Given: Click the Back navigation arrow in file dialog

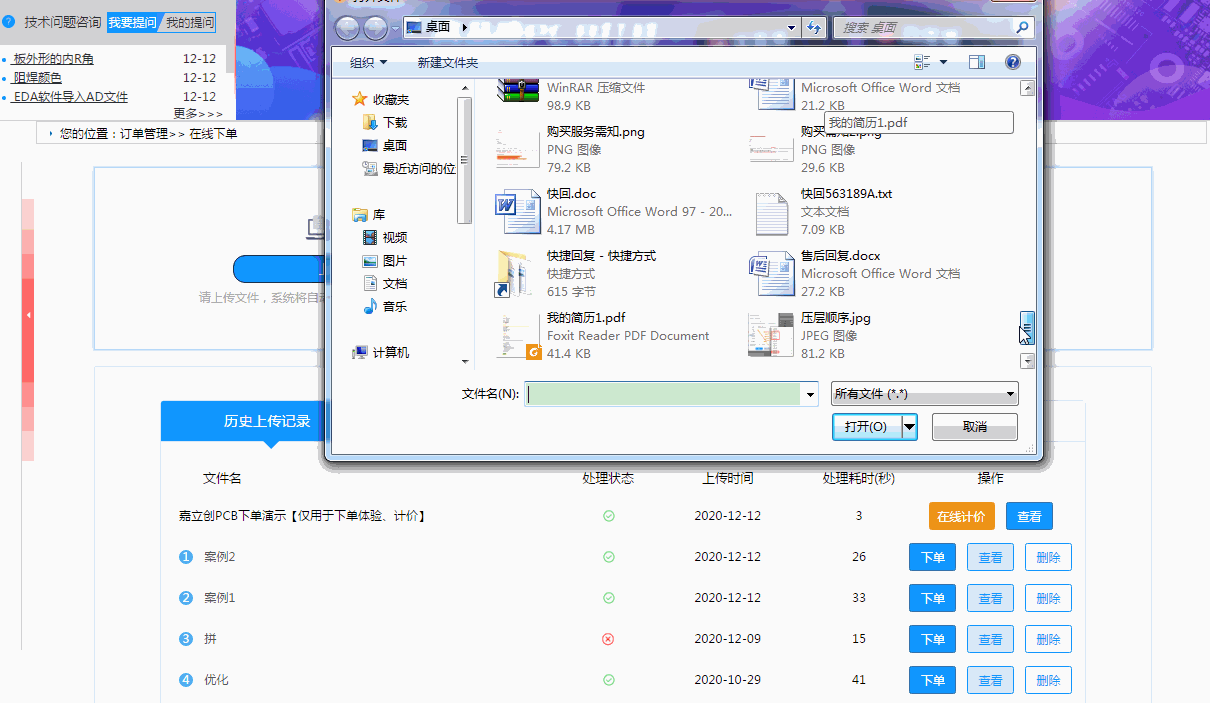Looking at the screenshot, I should pyautogui.click(x=348, y=28).
